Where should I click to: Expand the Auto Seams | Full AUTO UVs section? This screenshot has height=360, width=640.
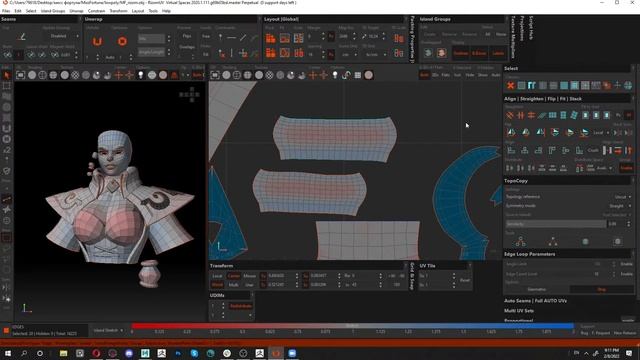click(x=535, y=301)
